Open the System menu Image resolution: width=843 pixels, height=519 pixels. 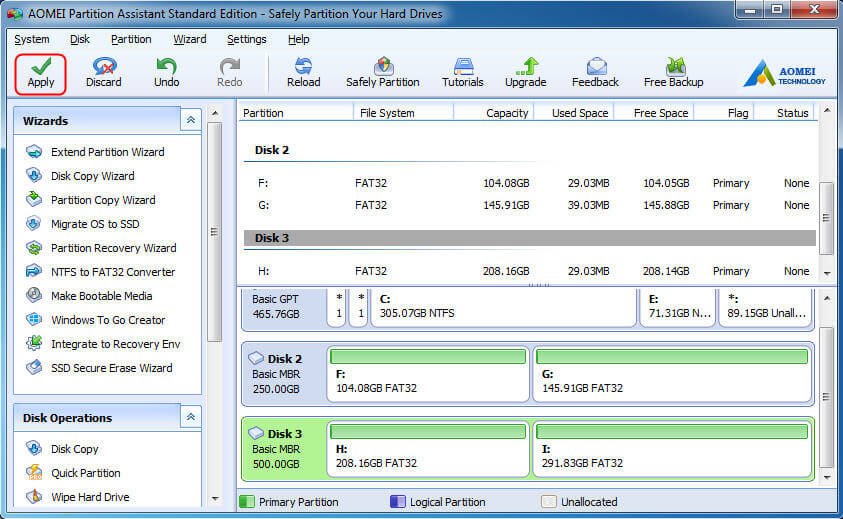coord(32,39)
